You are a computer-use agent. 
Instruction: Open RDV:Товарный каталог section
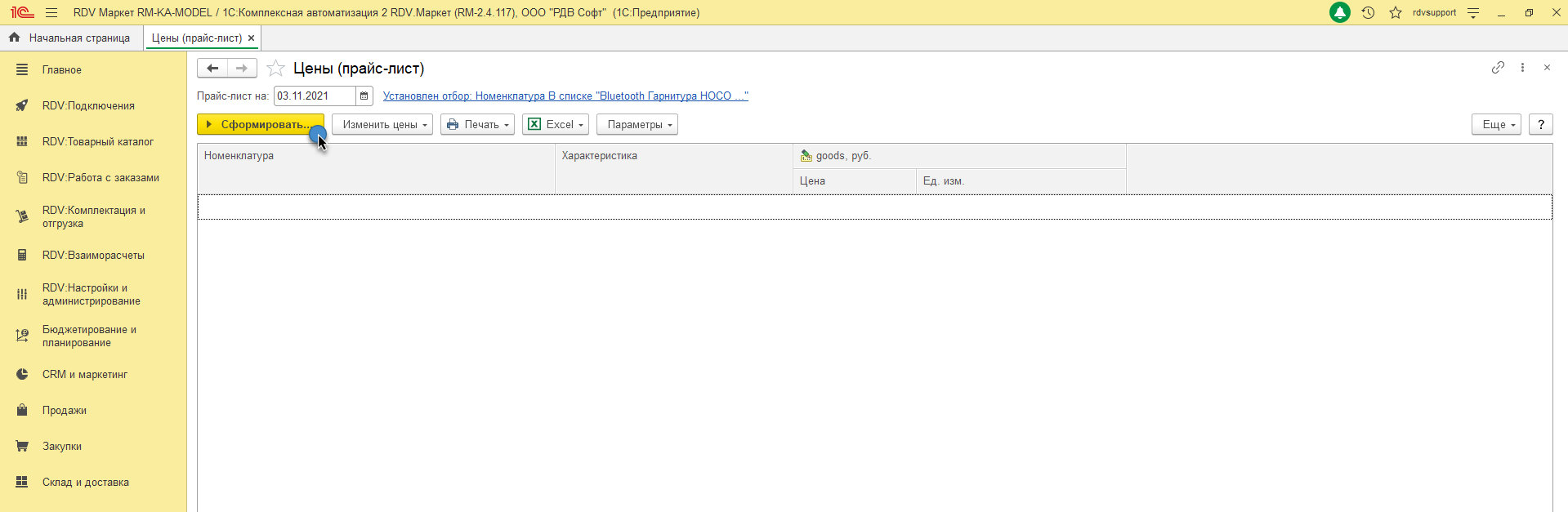[93, 141]
